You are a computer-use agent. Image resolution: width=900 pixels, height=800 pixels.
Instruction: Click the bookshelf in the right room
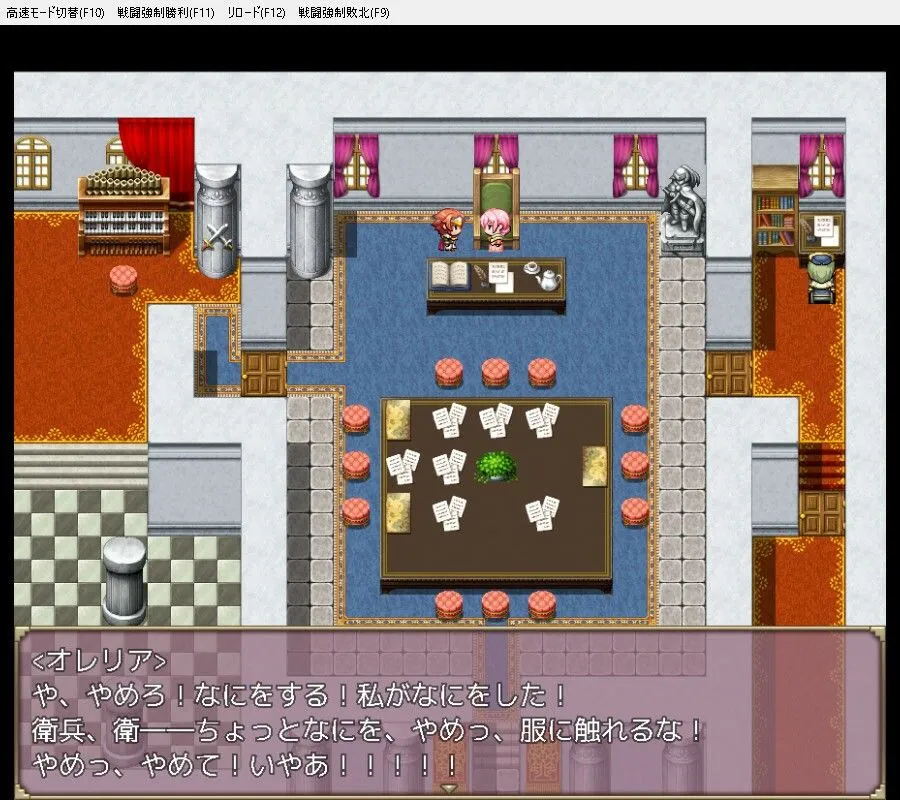tap(775, 210)
